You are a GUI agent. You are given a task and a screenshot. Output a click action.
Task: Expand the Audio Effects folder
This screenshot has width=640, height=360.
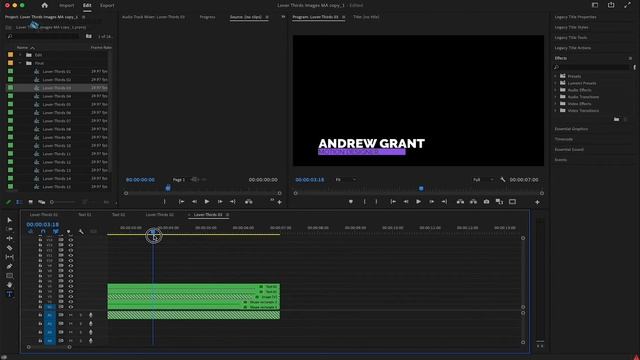556,90
